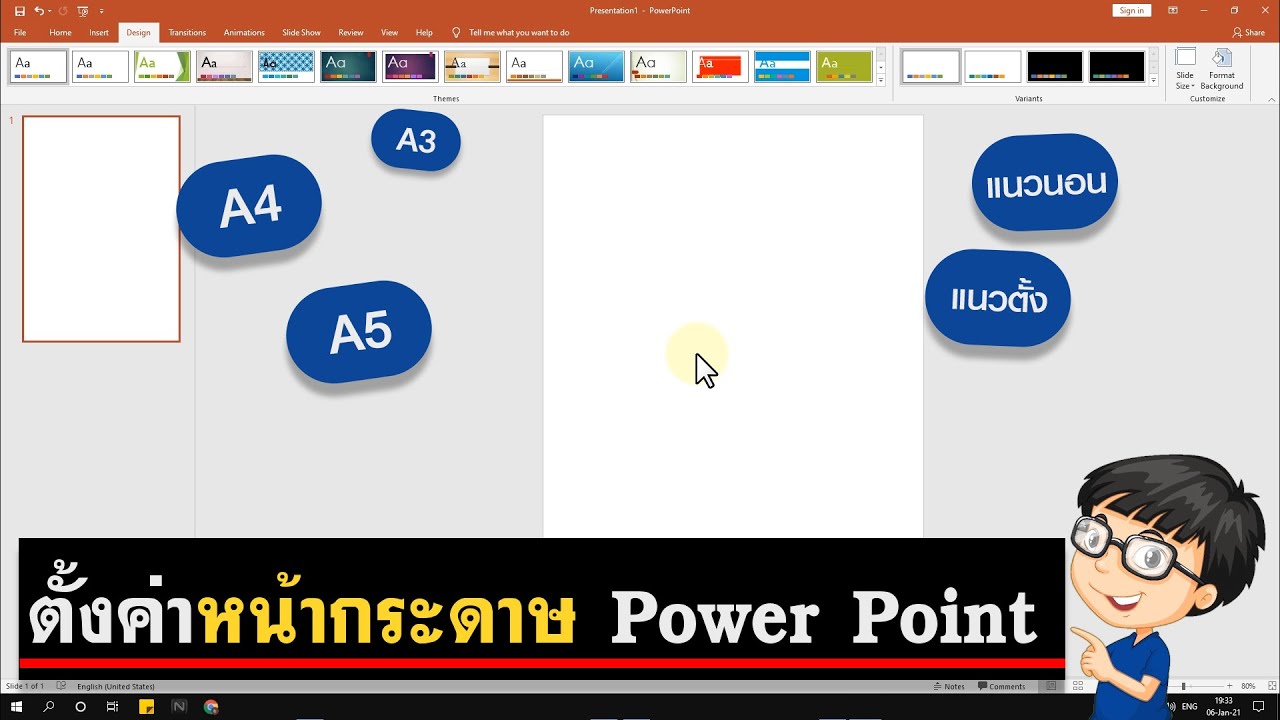Click the taskbar search magnifier icon
The image size is (1280, 720).
(x=49, y=707)
